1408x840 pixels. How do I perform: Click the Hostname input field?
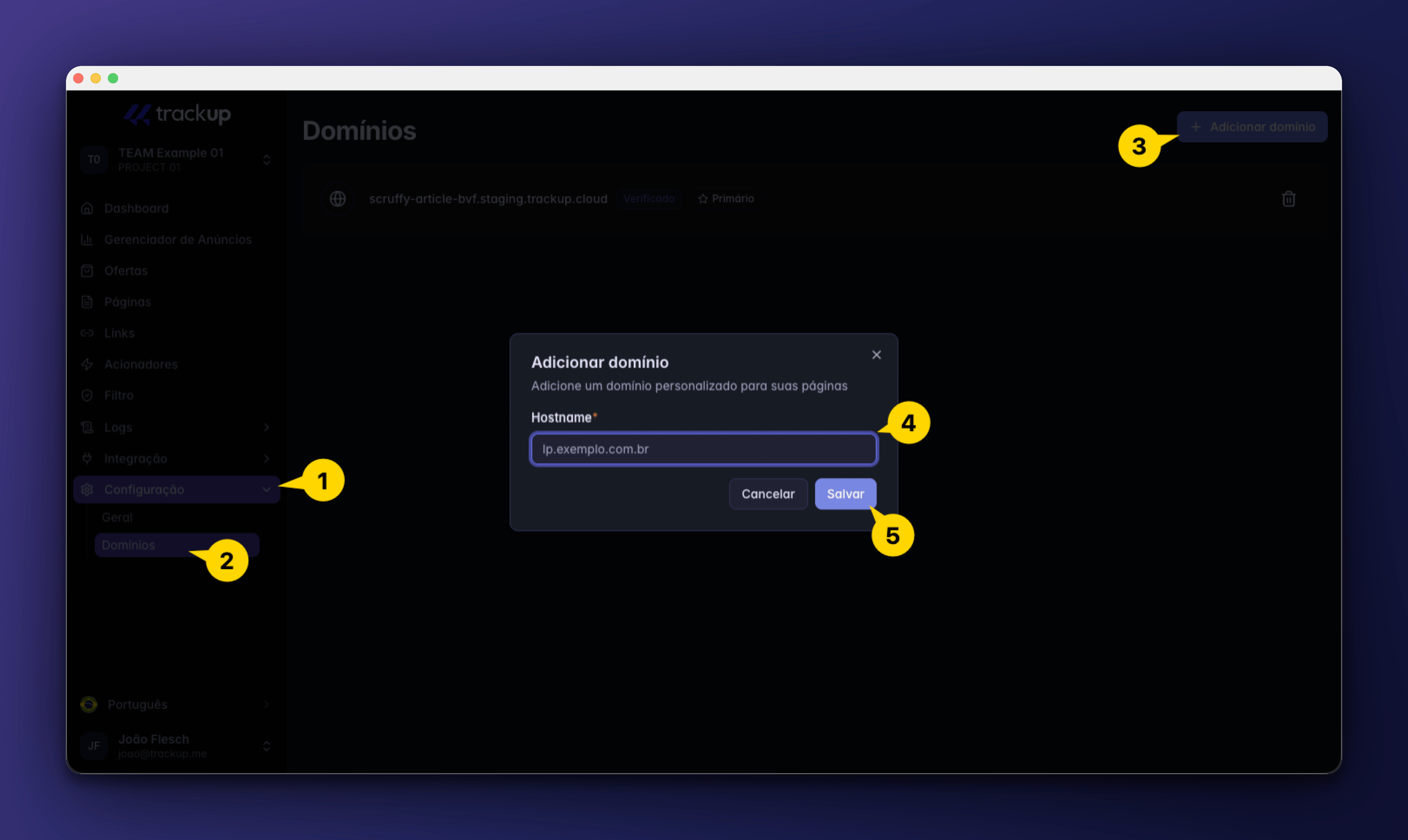tap(703, 449)
